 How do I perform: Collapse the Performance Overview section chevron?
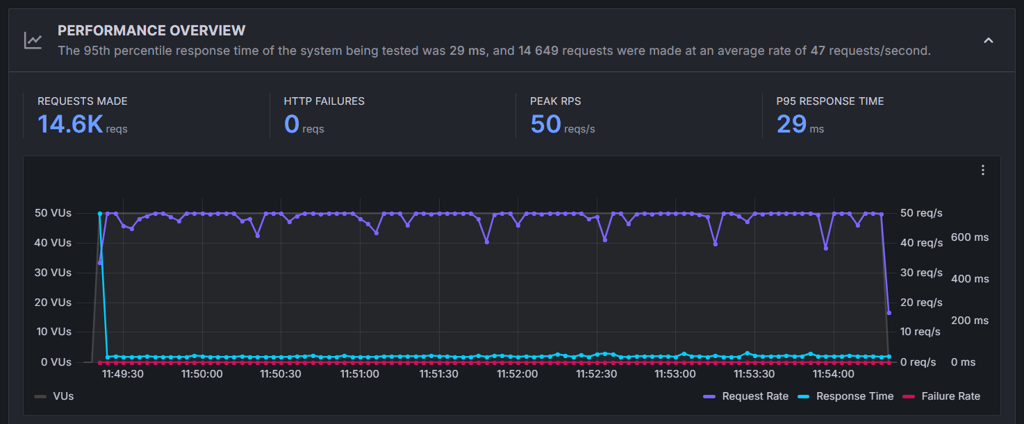(988, 41)
